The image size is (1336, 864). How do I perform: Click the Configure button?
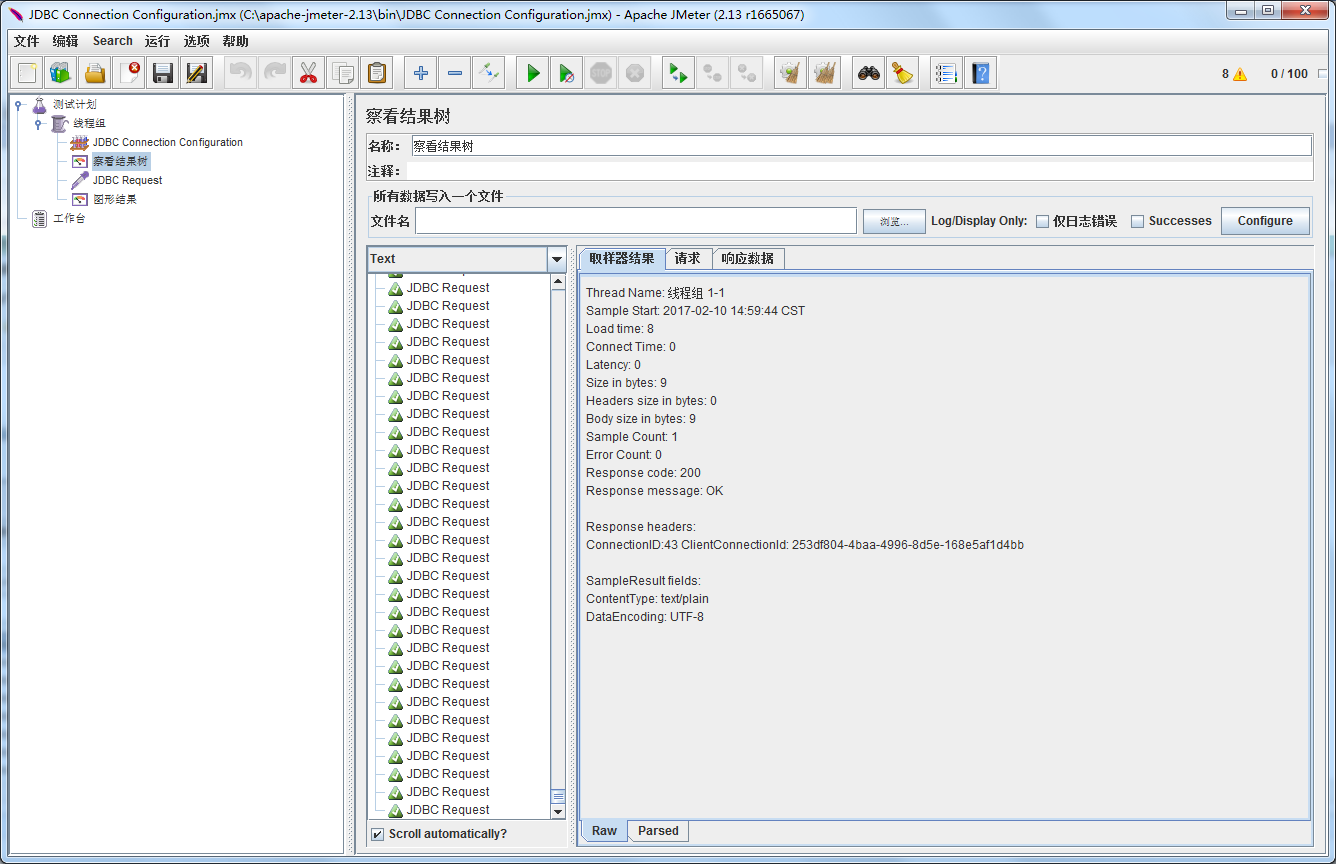[x=1265, y=221]
